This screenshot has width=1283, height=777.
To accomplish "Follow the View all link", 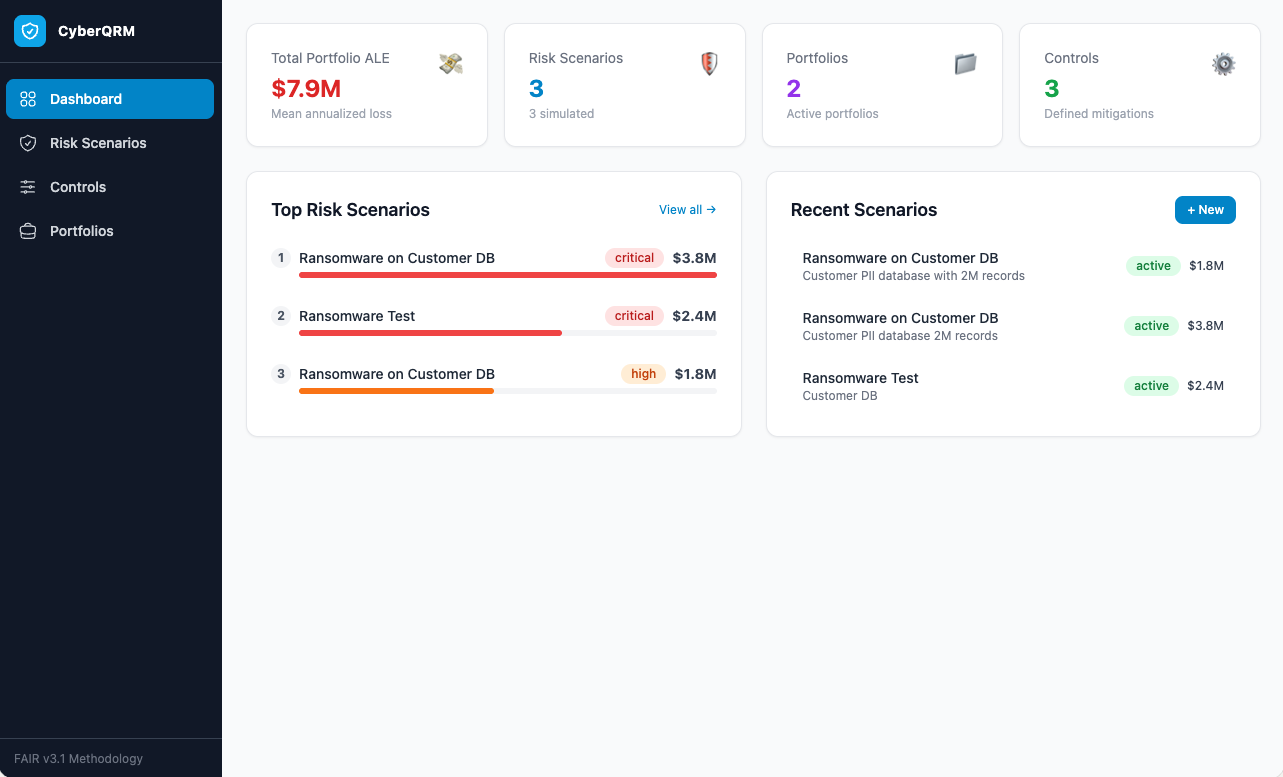I will pos(687,210).
